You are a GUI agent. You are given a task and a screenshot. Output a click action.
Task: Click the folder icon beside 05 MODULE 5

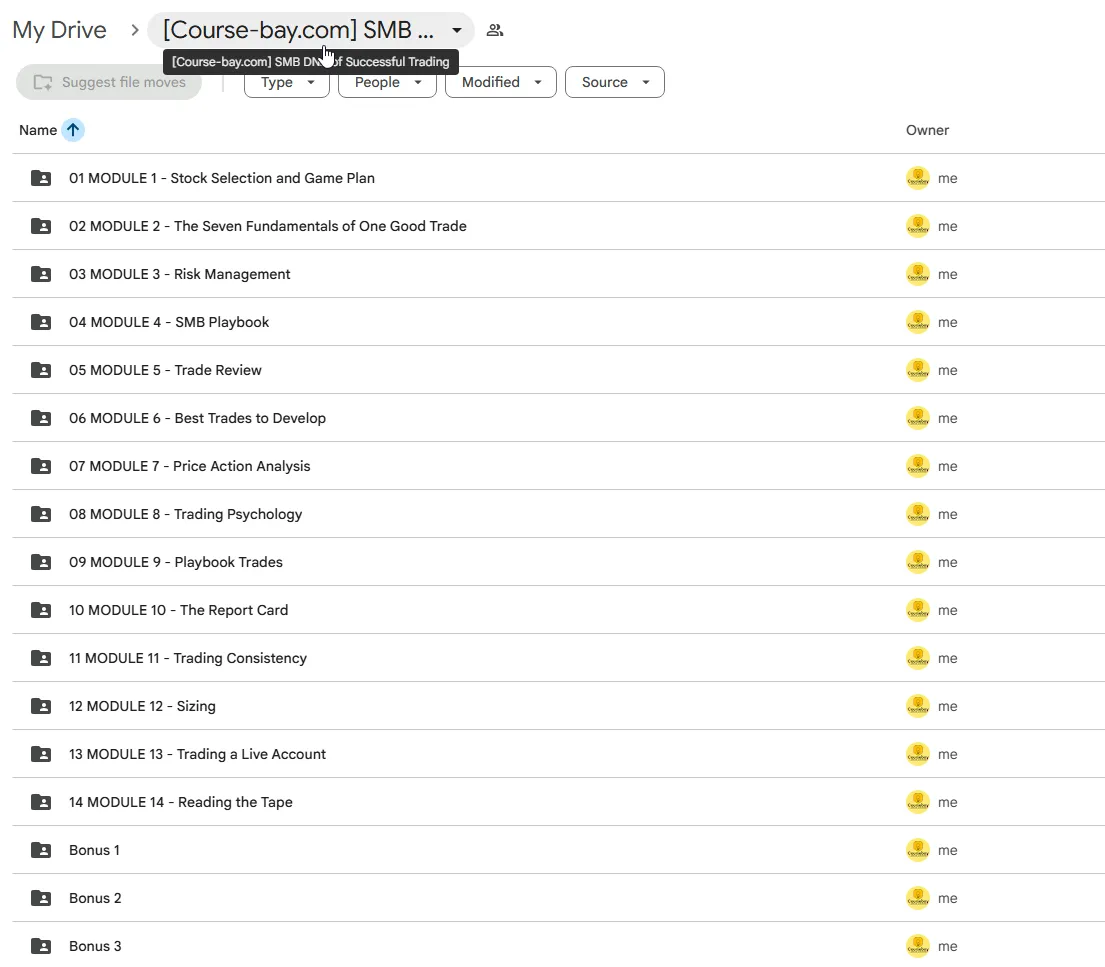[41, 370]
